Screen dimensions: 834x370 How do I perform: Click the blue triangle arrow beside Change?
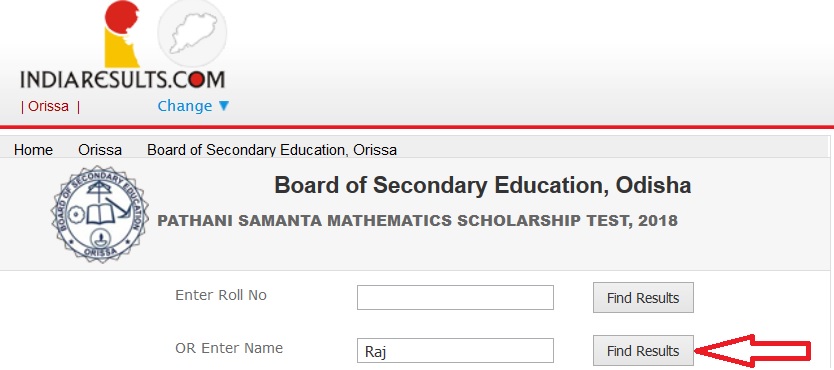223,106
